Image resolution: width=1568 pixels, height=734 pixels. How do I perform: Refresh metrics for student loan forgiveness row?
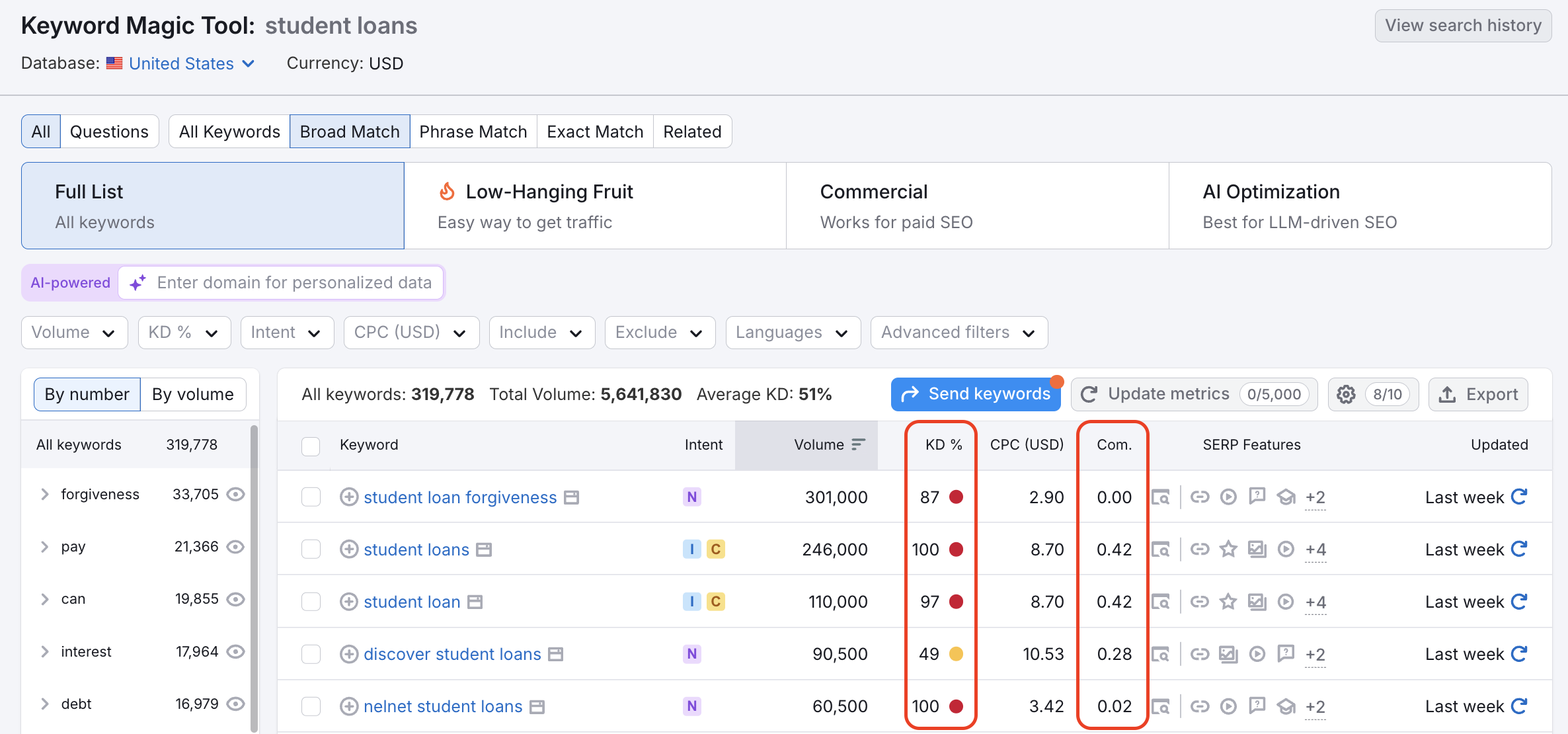[1519, 497]
